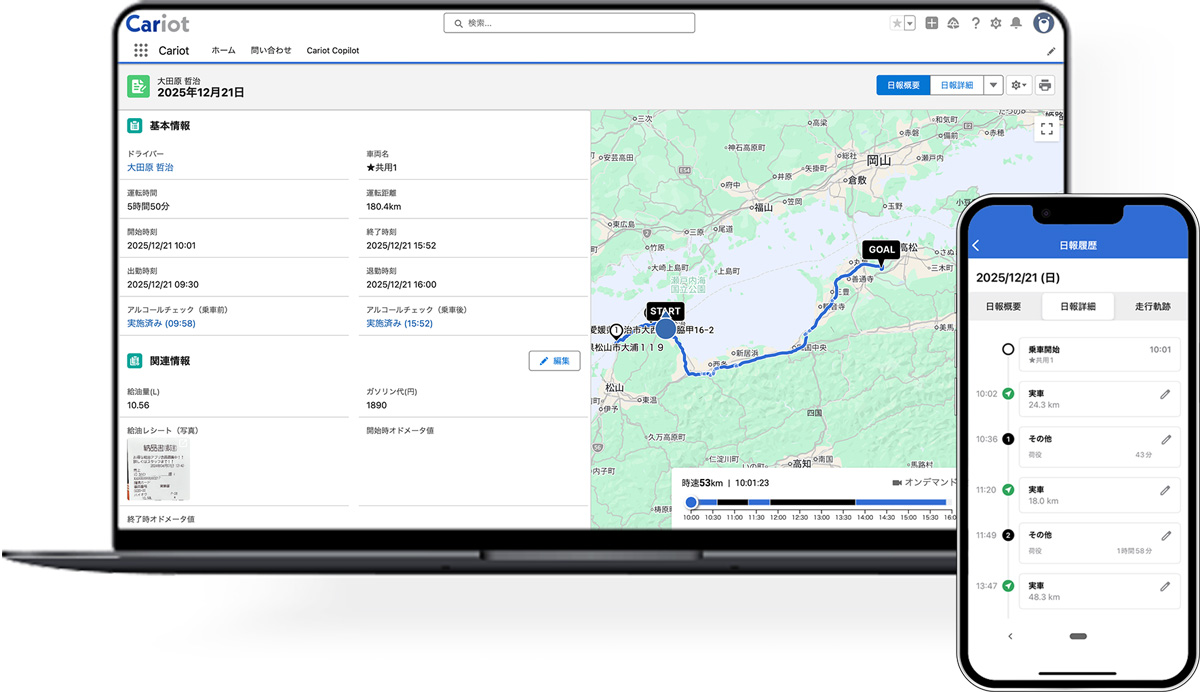This screenshot has width=1200, height=692.
Task: Select the 日報概要 button on desktop
Action: (903, 85)
